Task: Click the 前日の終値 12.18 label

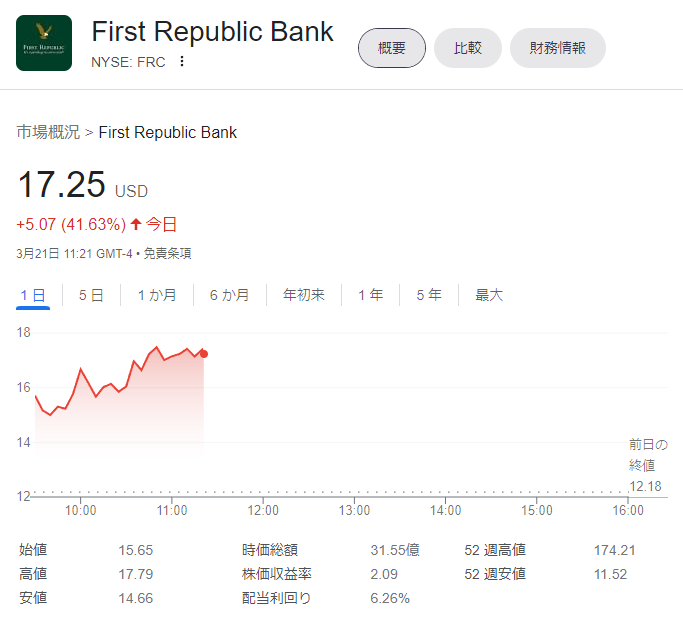Action: (x=647, y=465)
